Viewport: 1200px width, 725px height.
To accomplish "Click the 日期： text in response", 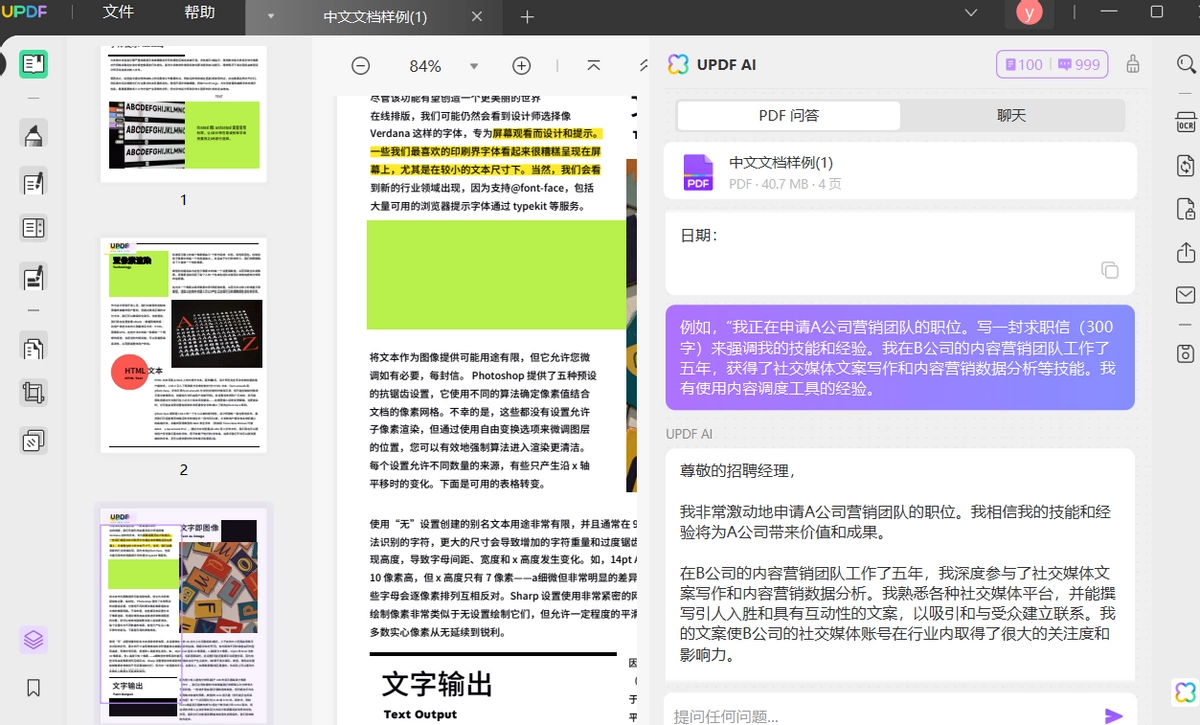I will tap(699, 236).
